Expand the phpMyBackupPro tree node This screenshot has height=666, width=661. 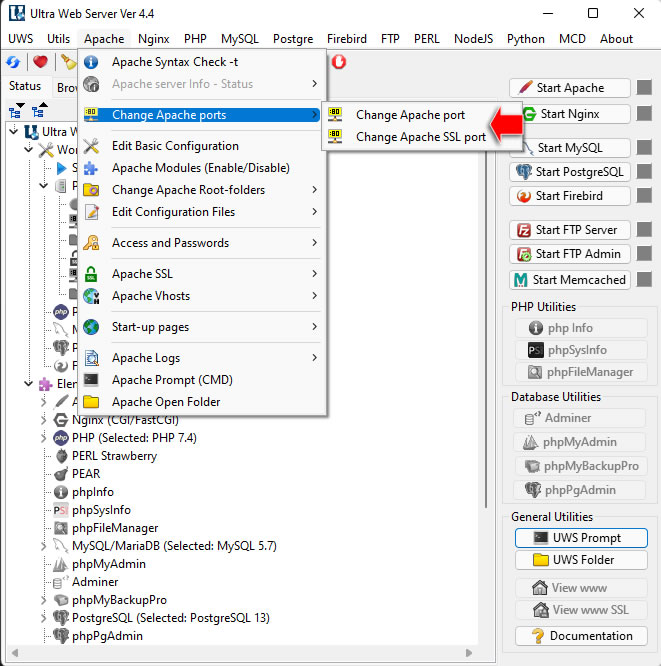pyautogui.click(x=44, y=600)
